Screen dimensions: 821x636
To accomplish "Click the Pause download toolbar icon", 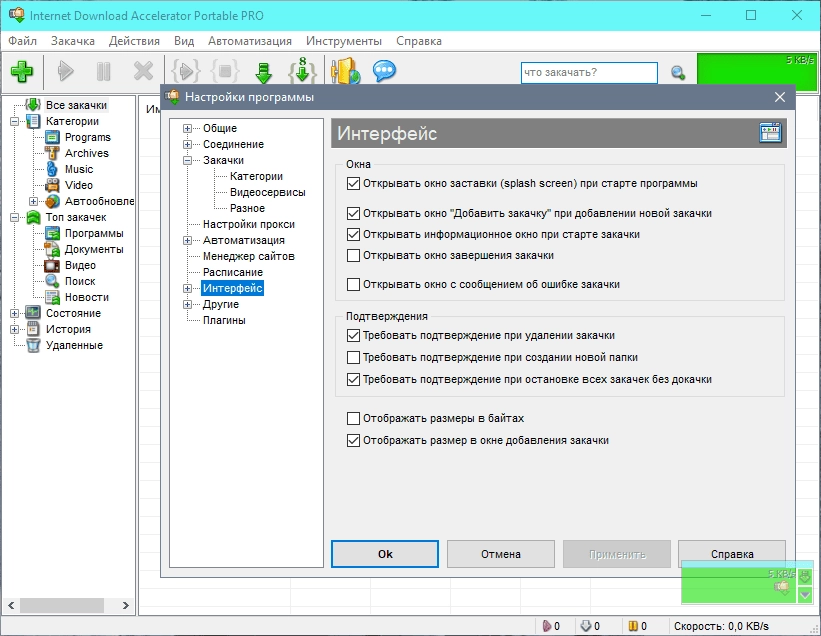I will tap(104, 71).
